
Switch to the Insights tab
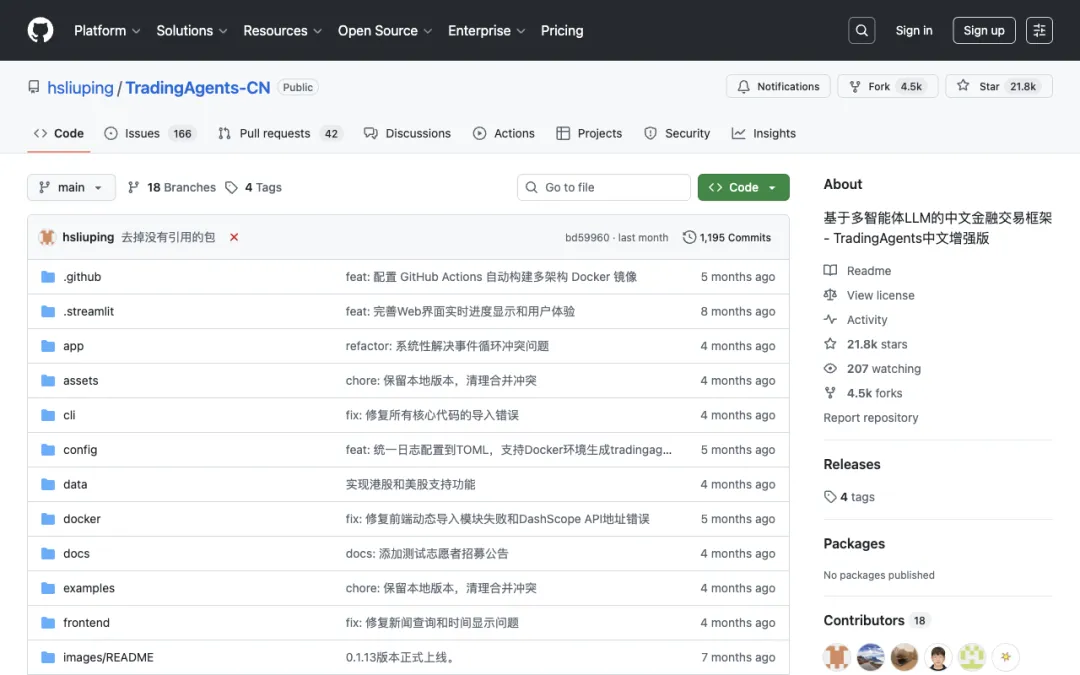tap(763, 134)
